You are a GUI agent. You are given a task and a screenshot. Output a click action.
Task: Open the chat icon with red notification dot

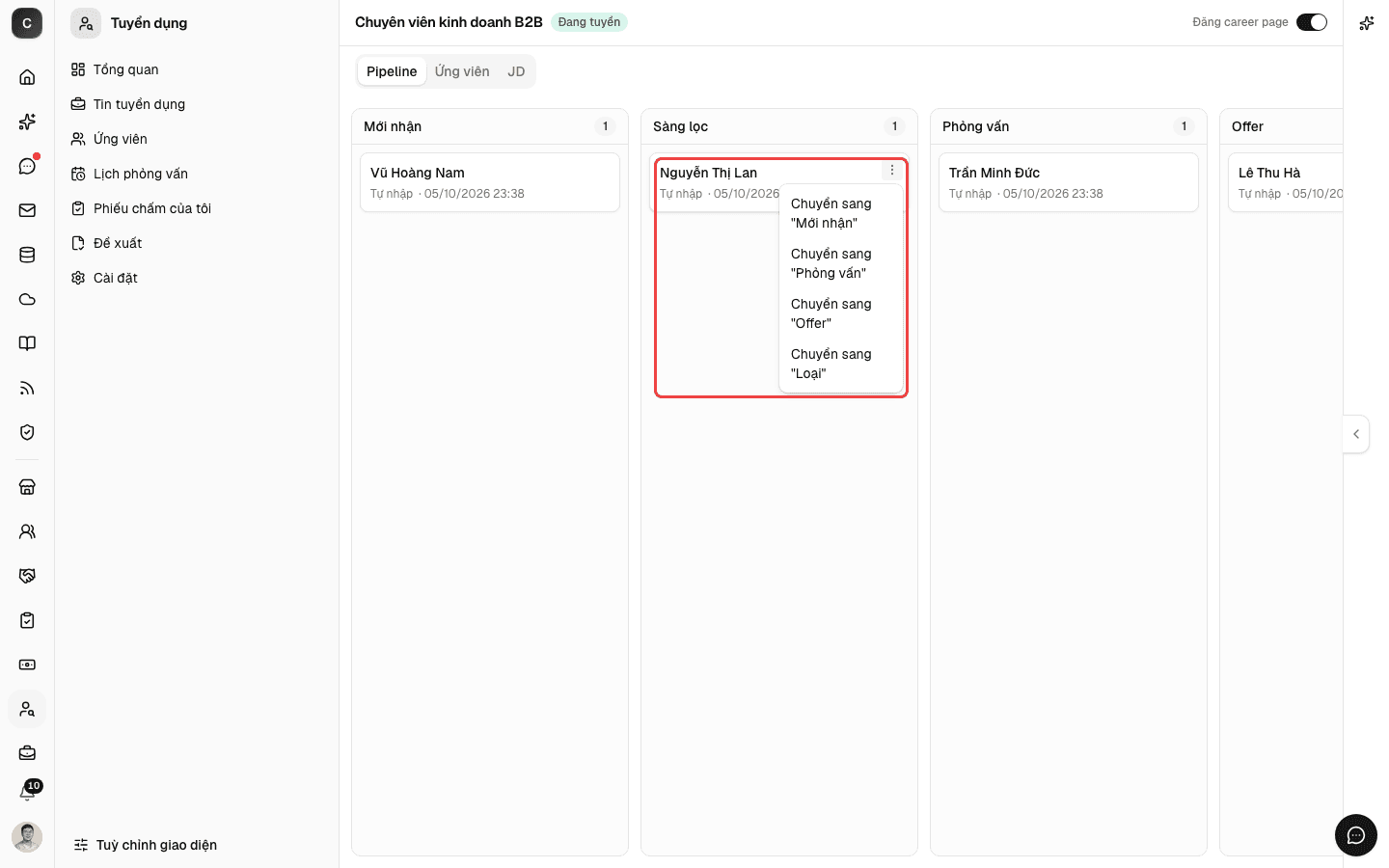tap(27, 166)
